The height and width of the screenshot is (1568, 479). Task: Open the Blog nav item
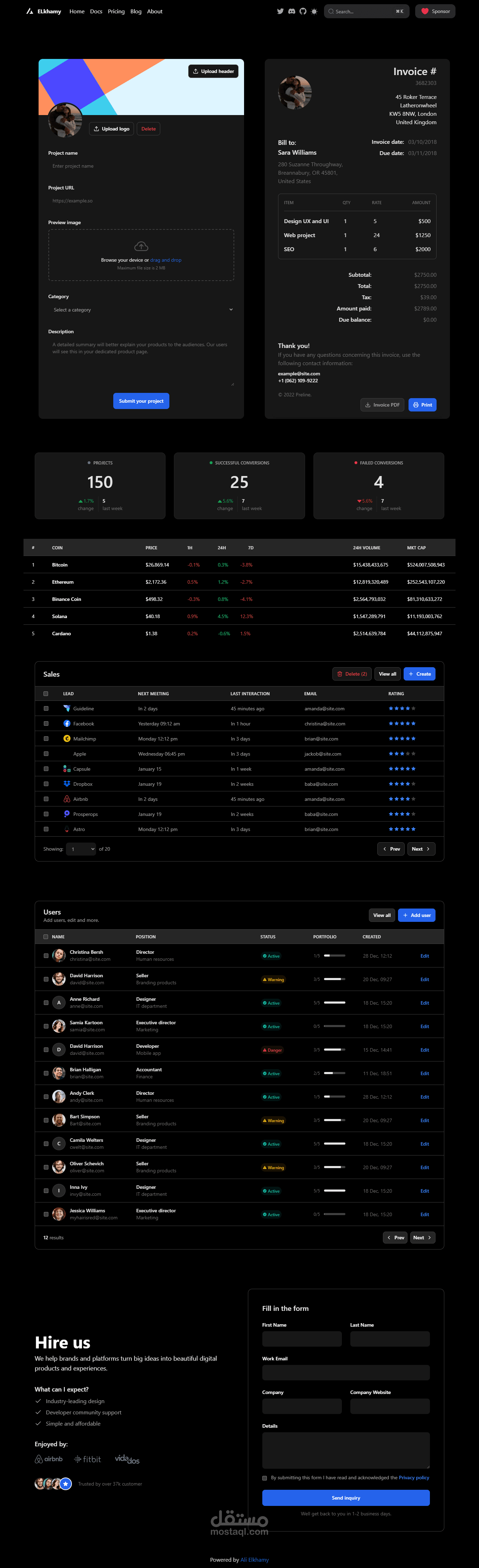coord(136,12)
